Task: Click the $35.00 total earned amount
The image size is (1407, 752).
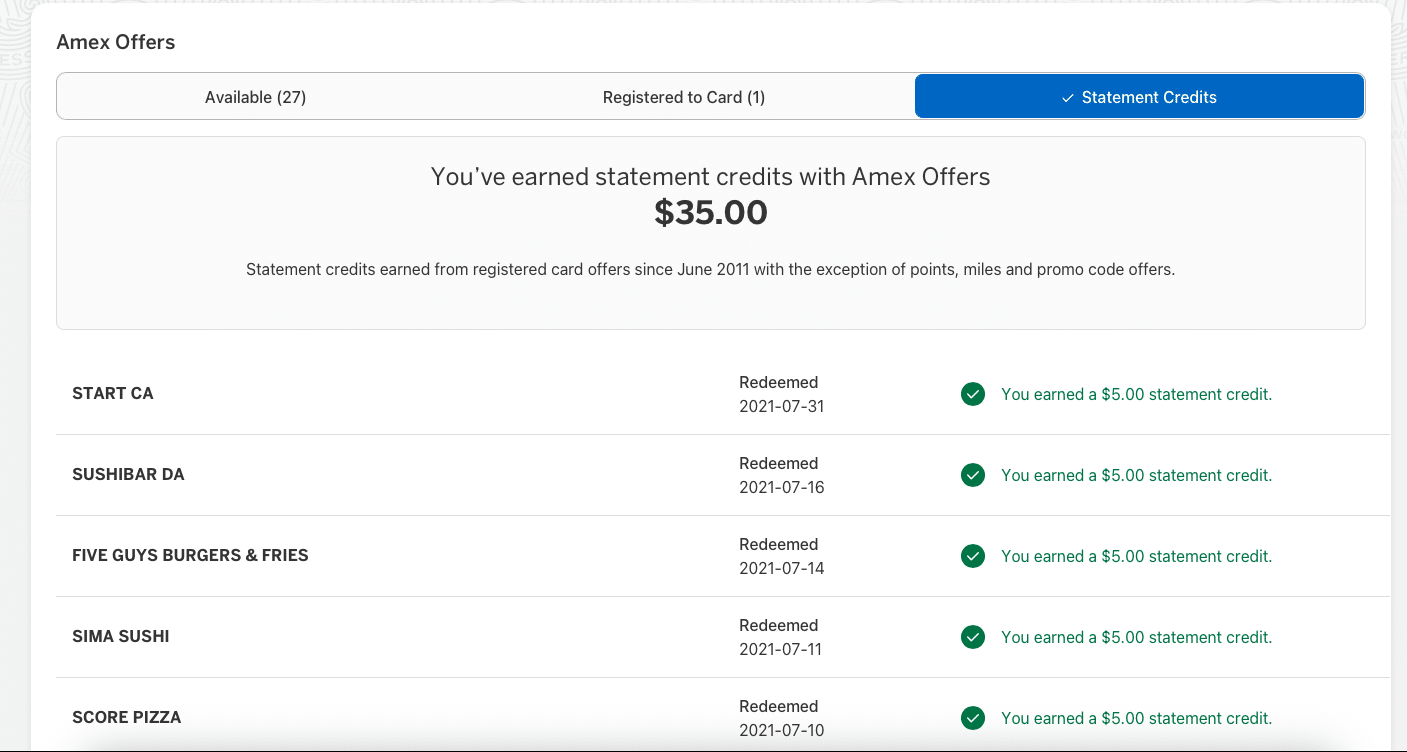Action: 711,212
